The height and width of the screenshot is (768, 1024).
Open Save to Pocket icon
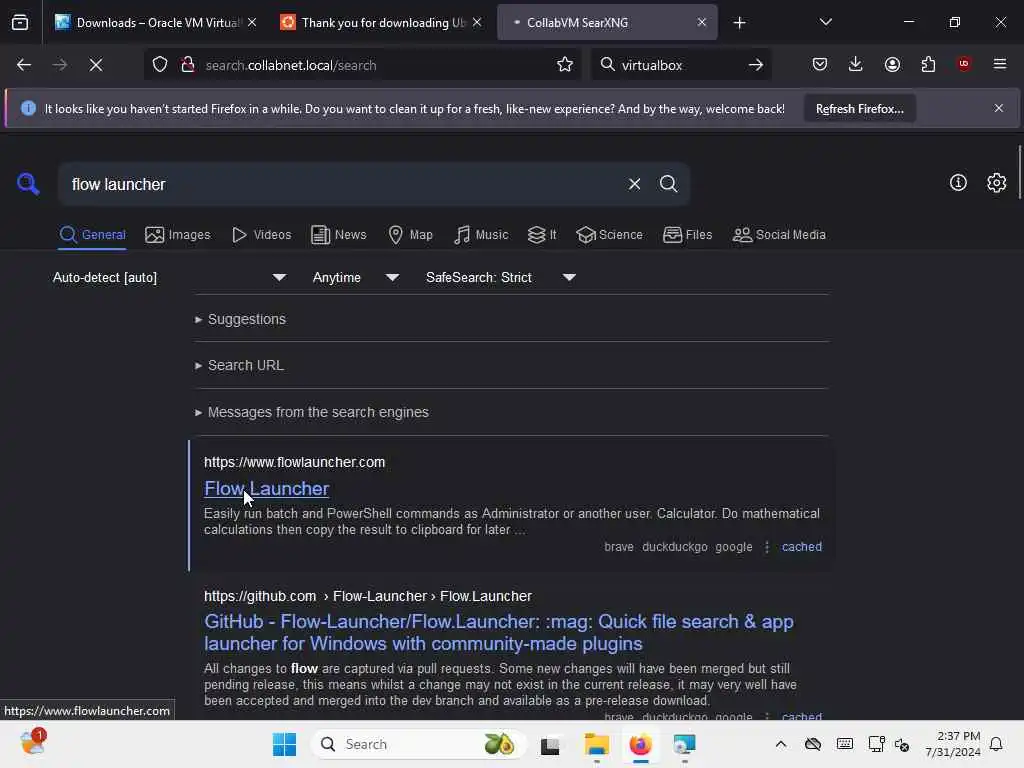(x=820, y=64)
